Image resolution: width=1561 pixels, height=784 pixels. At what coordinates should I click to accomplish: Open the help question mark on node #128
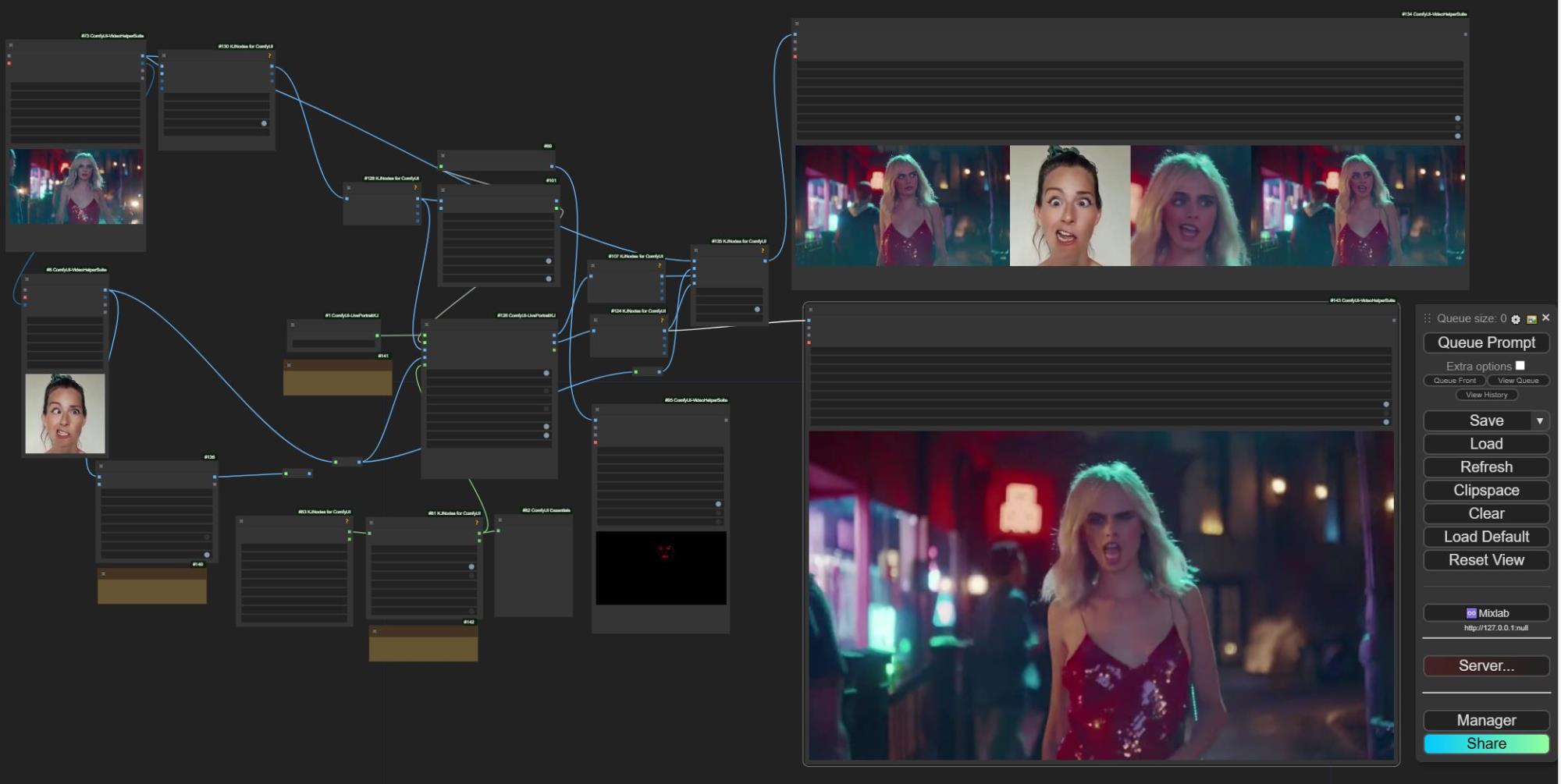[x=415, y=187]
